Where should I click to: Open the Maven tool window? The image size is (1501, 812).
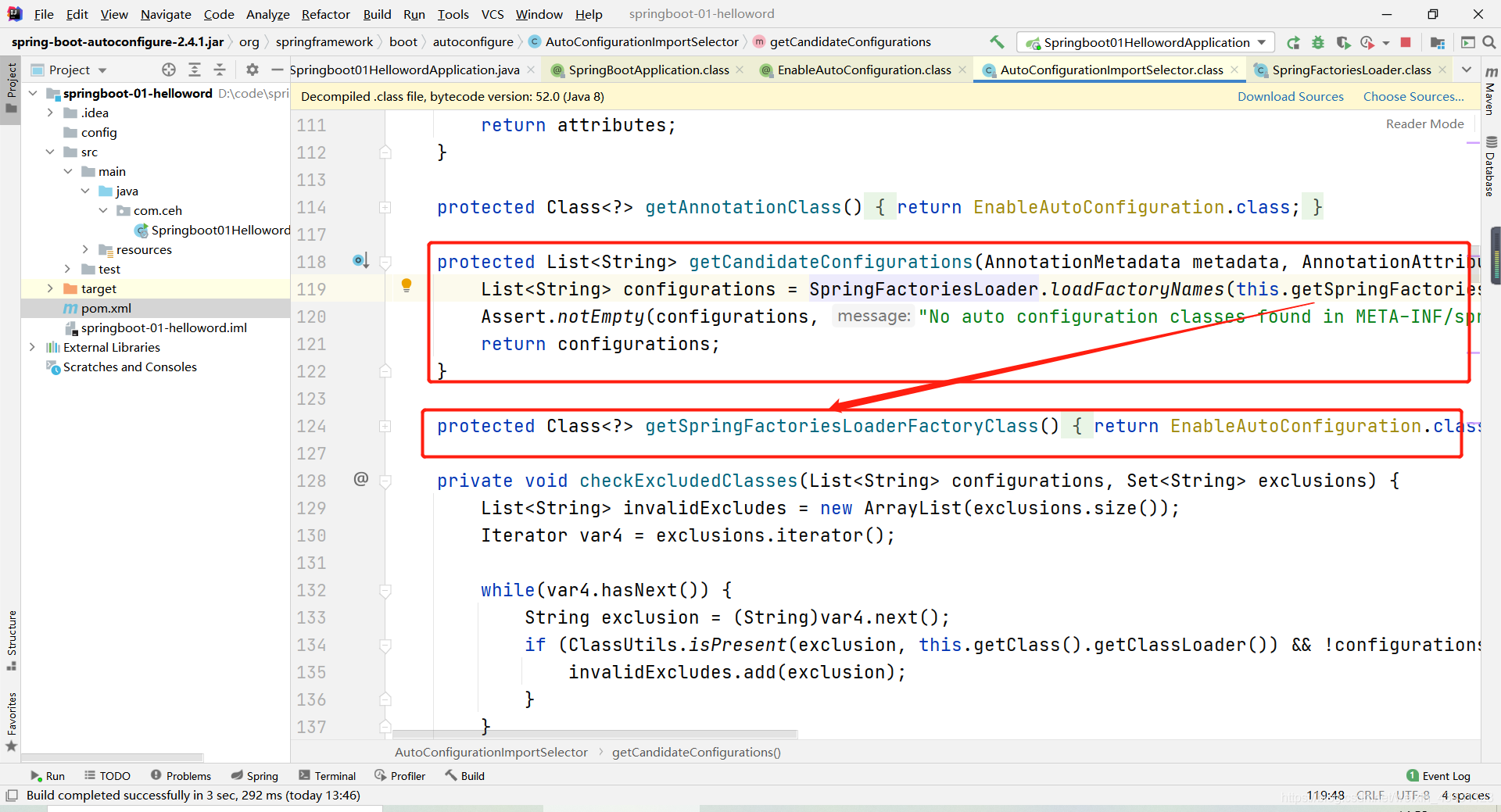coord(1491,92)
